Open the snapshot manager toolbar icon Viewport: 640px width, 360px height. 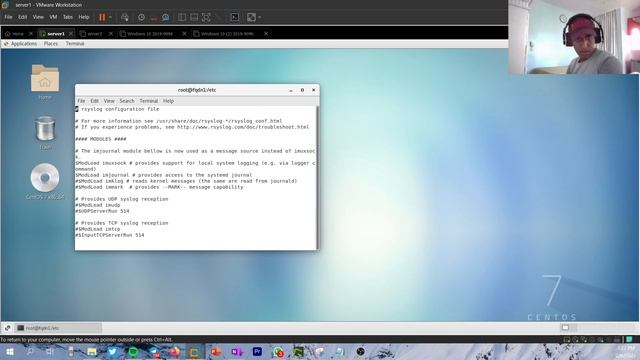point(165,17)
